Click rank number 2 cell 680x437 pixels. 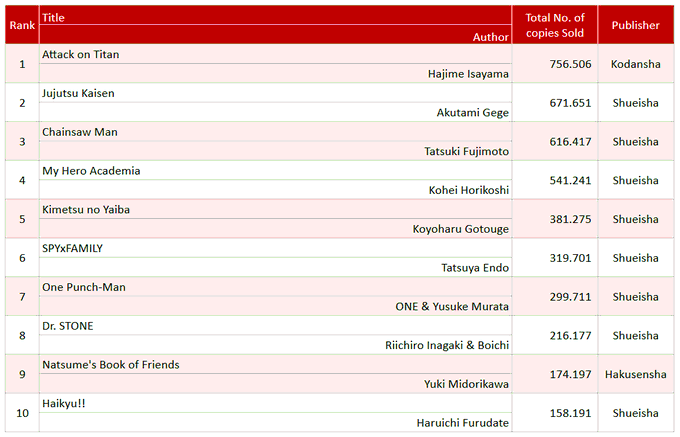point(22,102)
